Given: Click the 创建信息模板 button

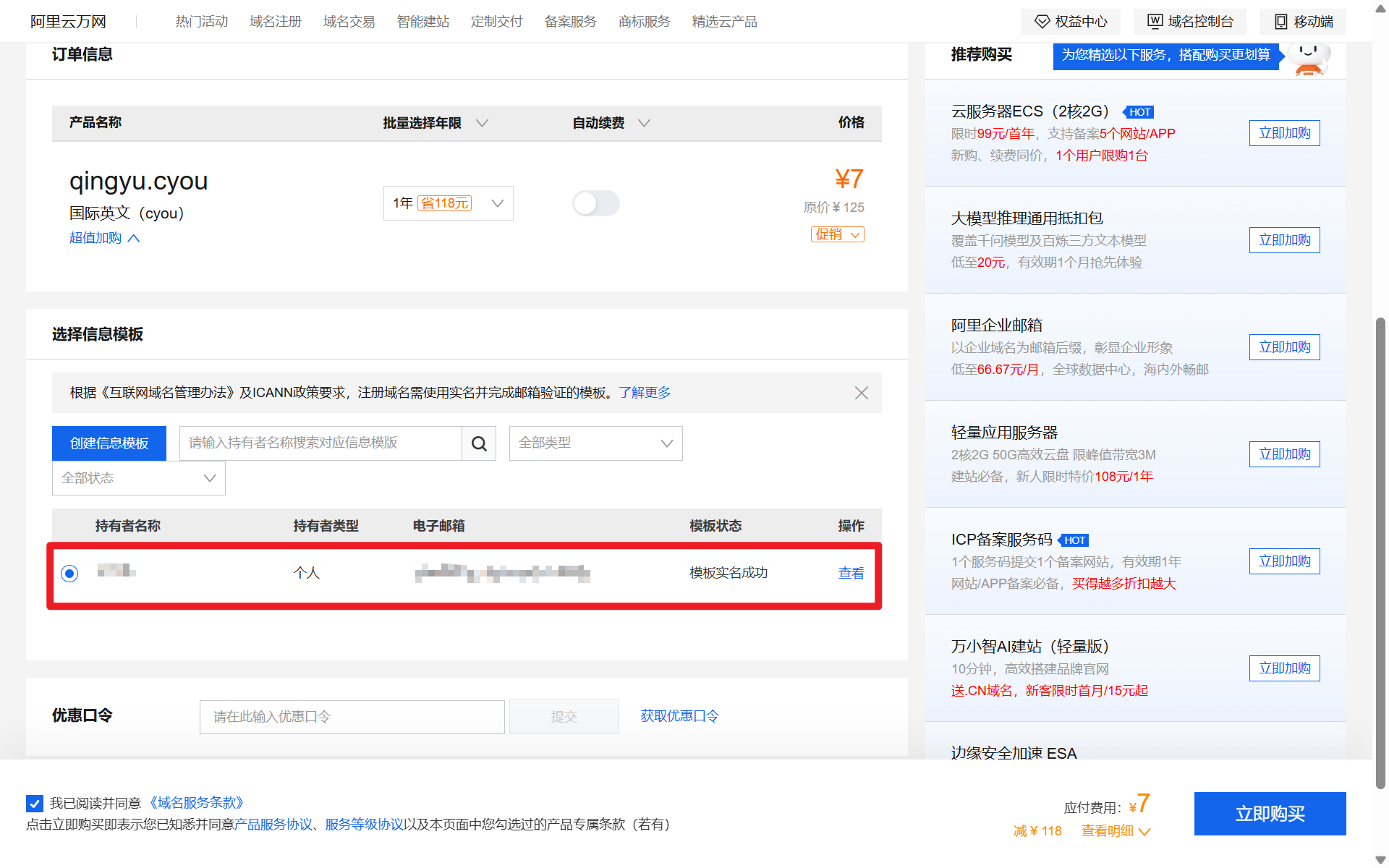Looking at the screenshot, I should point(109,443).
